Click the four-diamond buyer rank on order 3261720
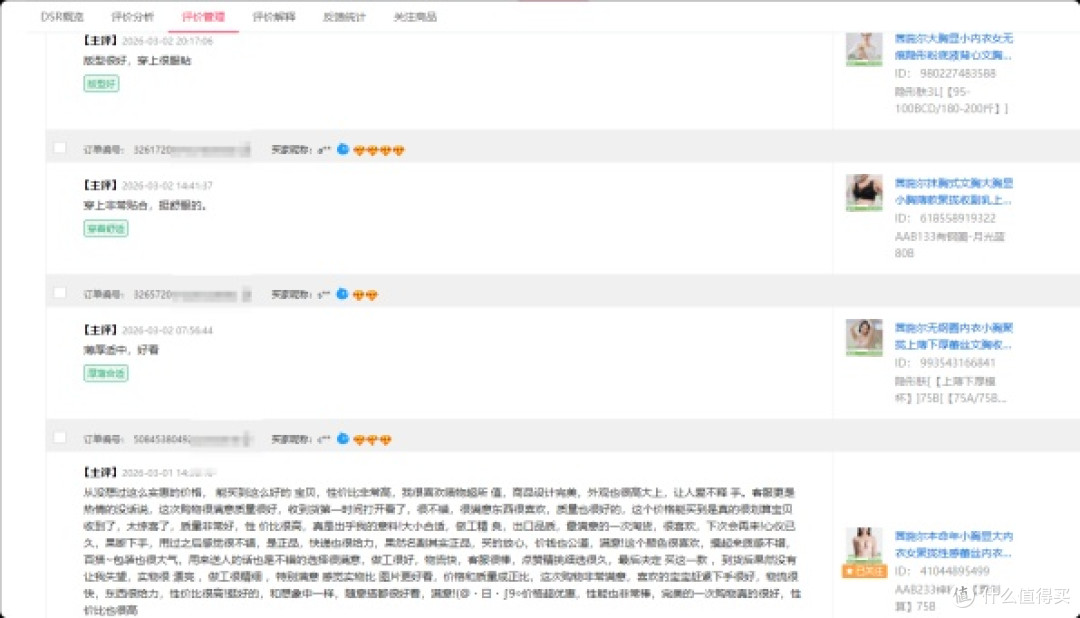 379,150
